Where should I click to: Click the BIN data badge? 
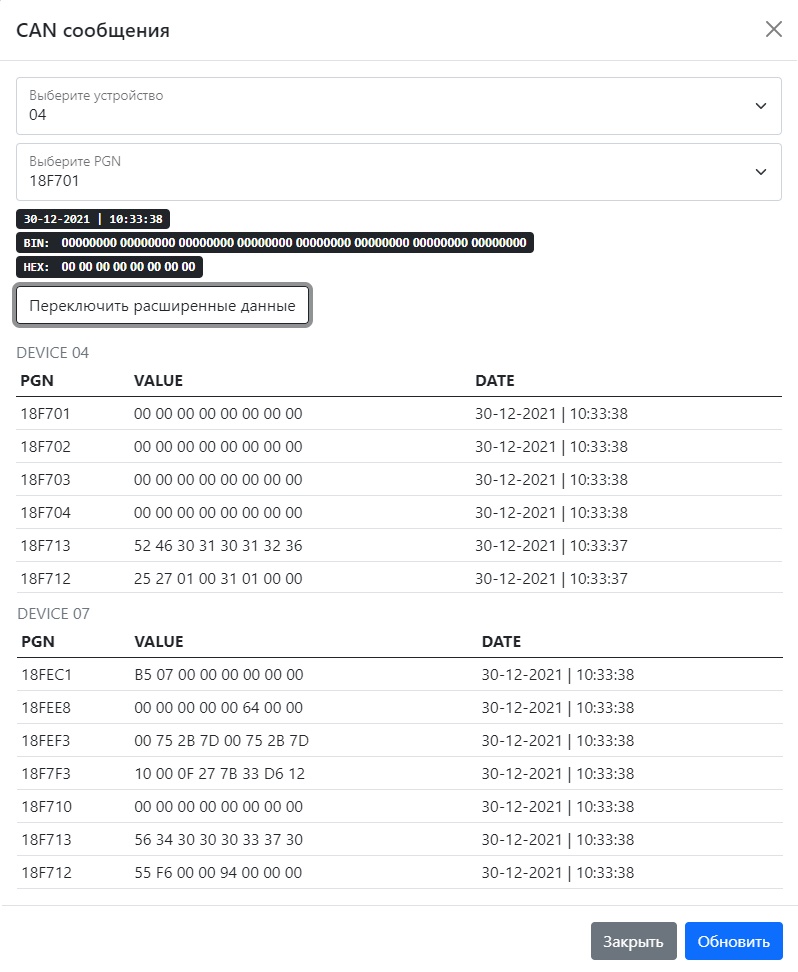(x=274, y=243)
